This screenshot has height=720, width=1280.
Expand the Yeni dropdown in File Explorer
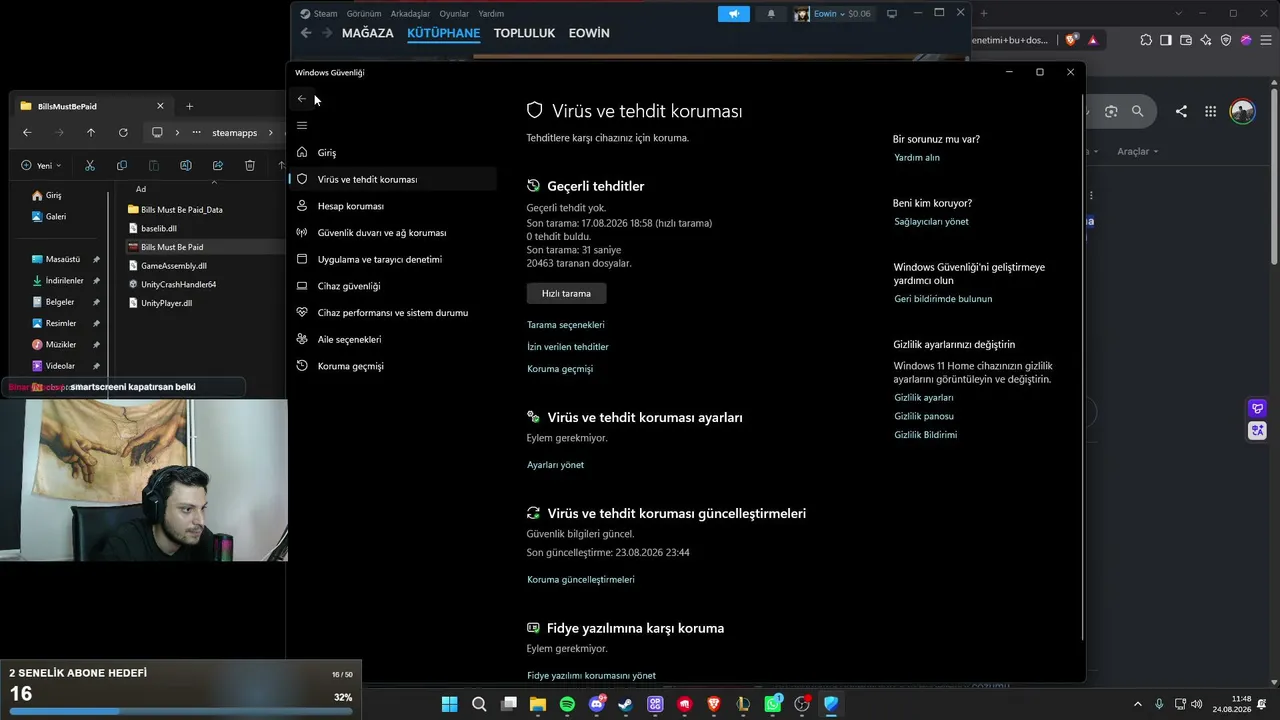42,165
